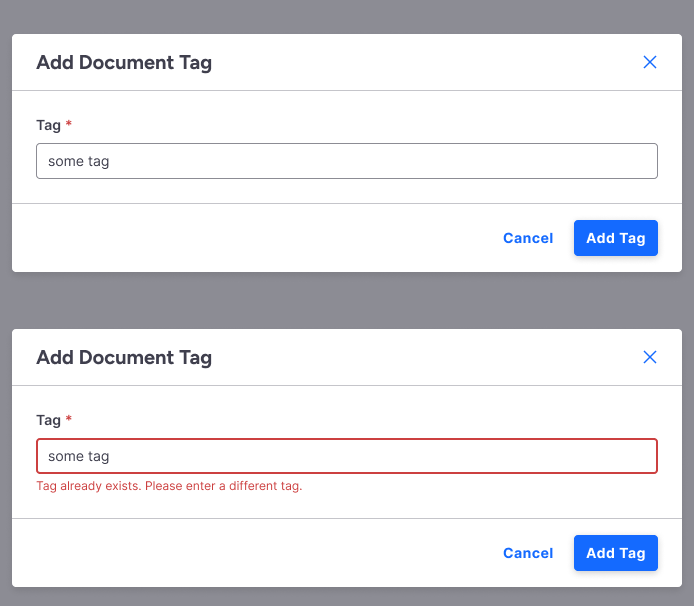Click the 'some tag' text in the gray-bordered input
This screenshot has width=694, height=606.
tap(78, 161)
